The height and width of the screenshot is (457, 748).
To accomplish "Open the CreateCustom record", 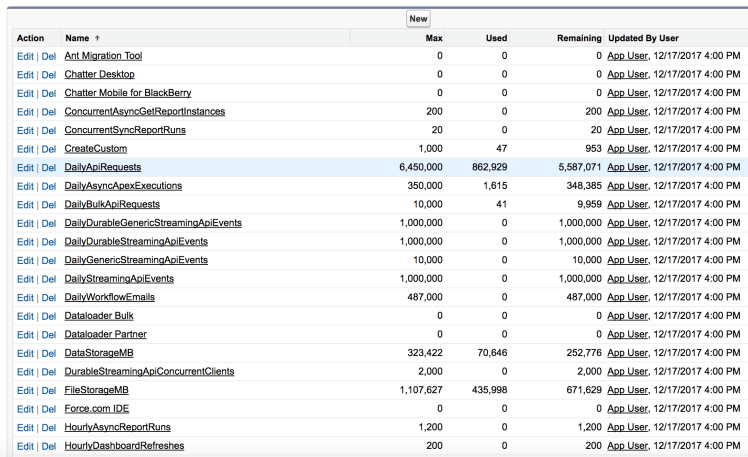I will coord(95,149).
